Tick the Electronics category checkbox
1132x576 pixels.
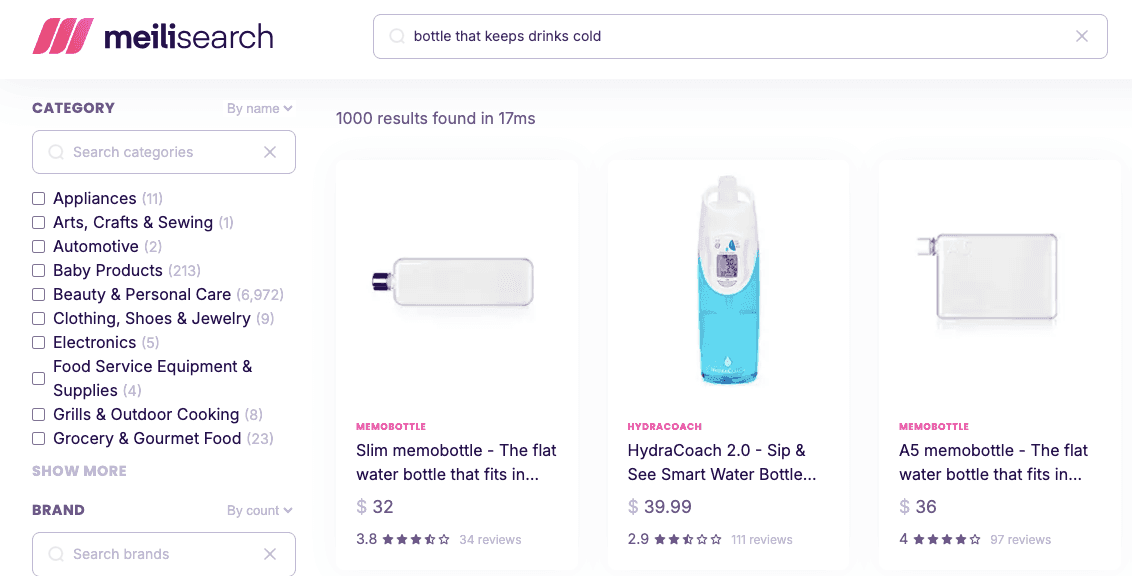(x=39, y=342)
